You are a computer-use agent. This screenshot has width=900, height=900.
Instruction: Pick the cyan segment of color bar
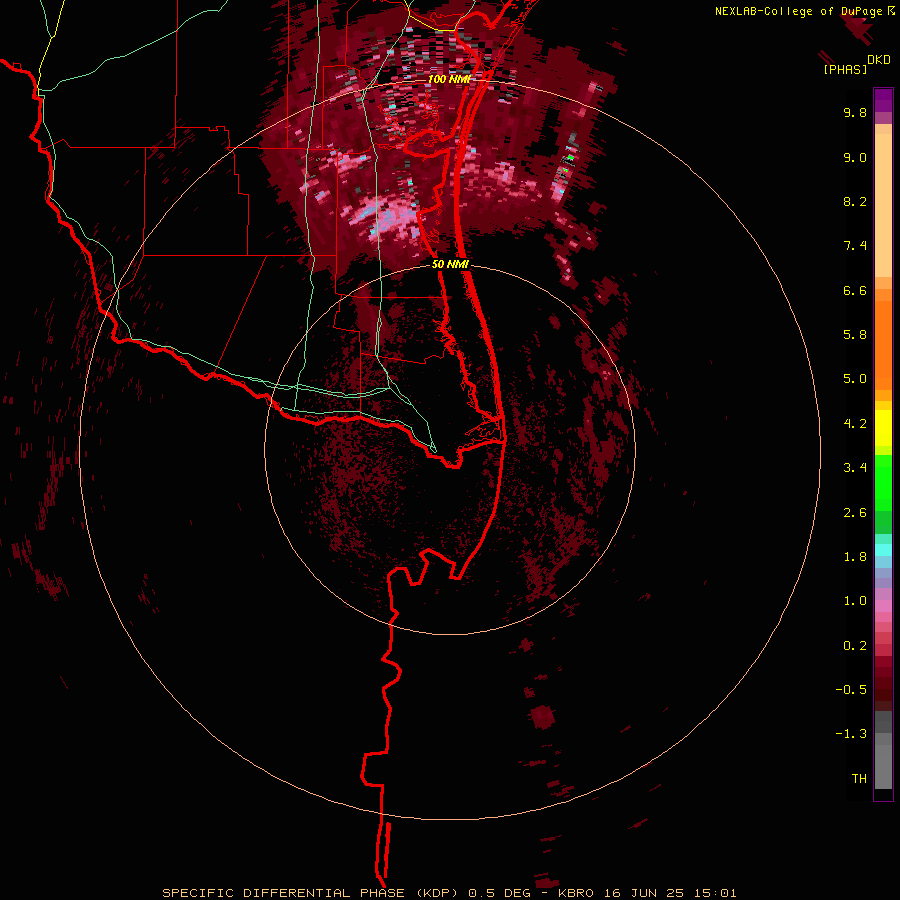tap(883, 550)
